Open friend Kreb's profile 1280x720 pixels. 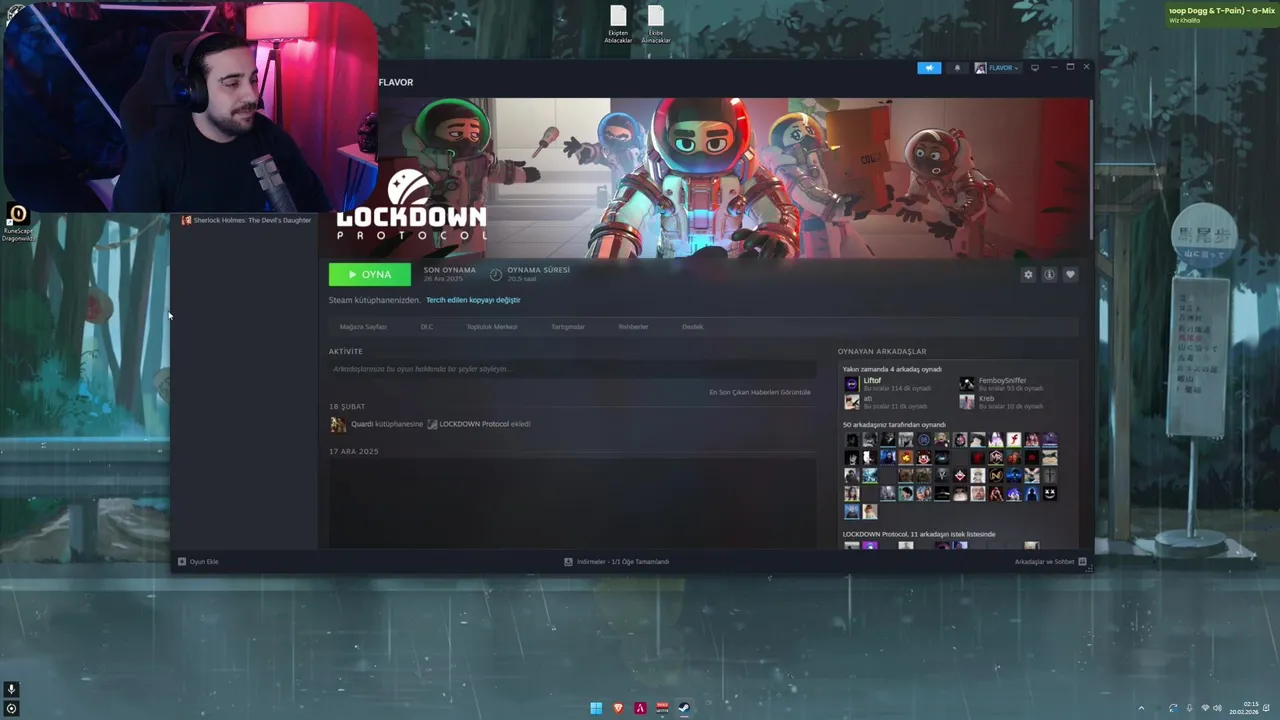(x=986, y=399)
